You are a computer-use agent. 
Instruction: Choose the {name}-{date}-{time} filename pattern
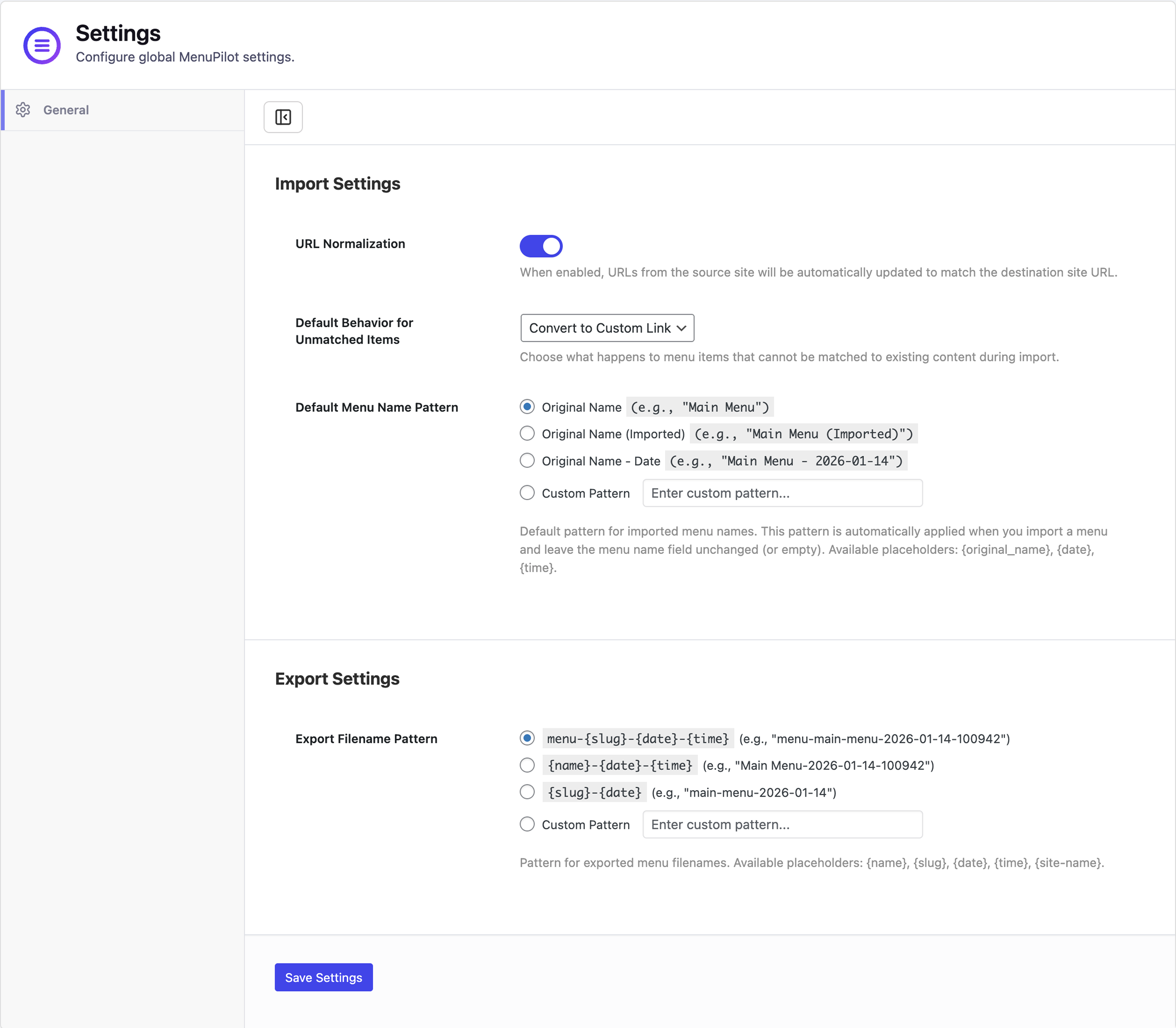click(x=527, y=765)
